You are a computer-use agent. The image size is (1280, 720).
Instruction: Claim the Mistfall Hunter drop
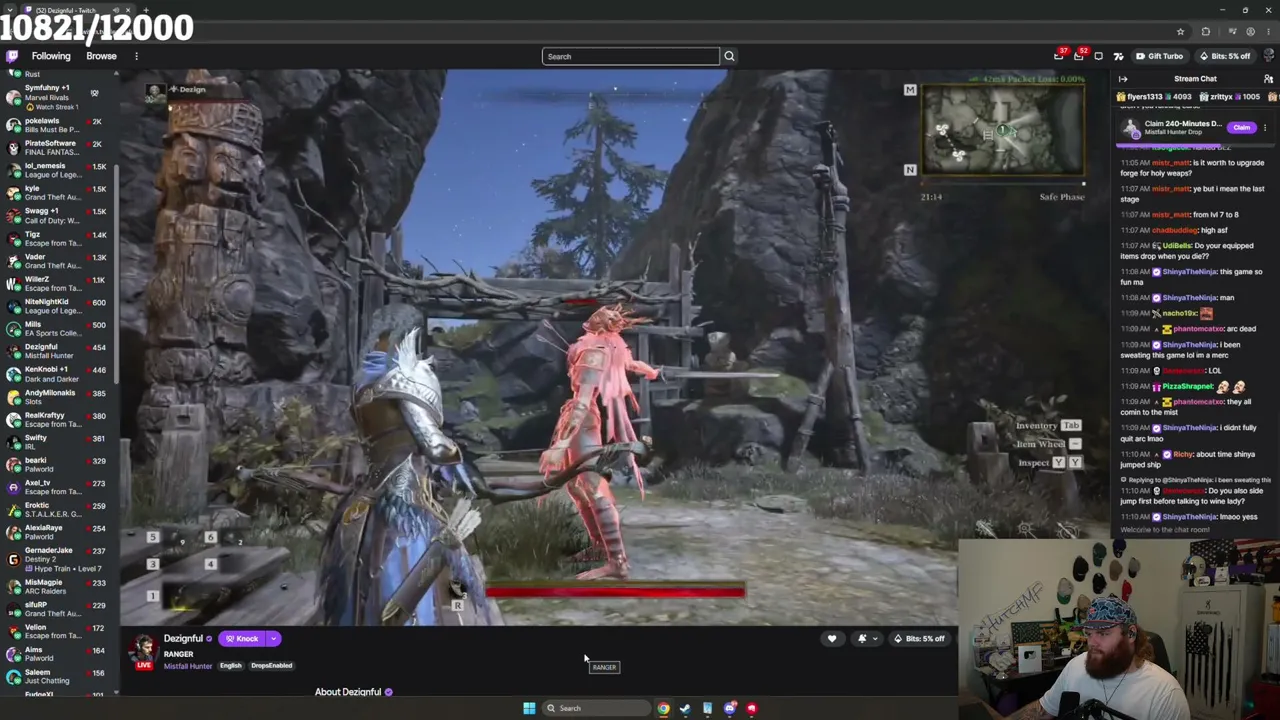(1241, 128)
